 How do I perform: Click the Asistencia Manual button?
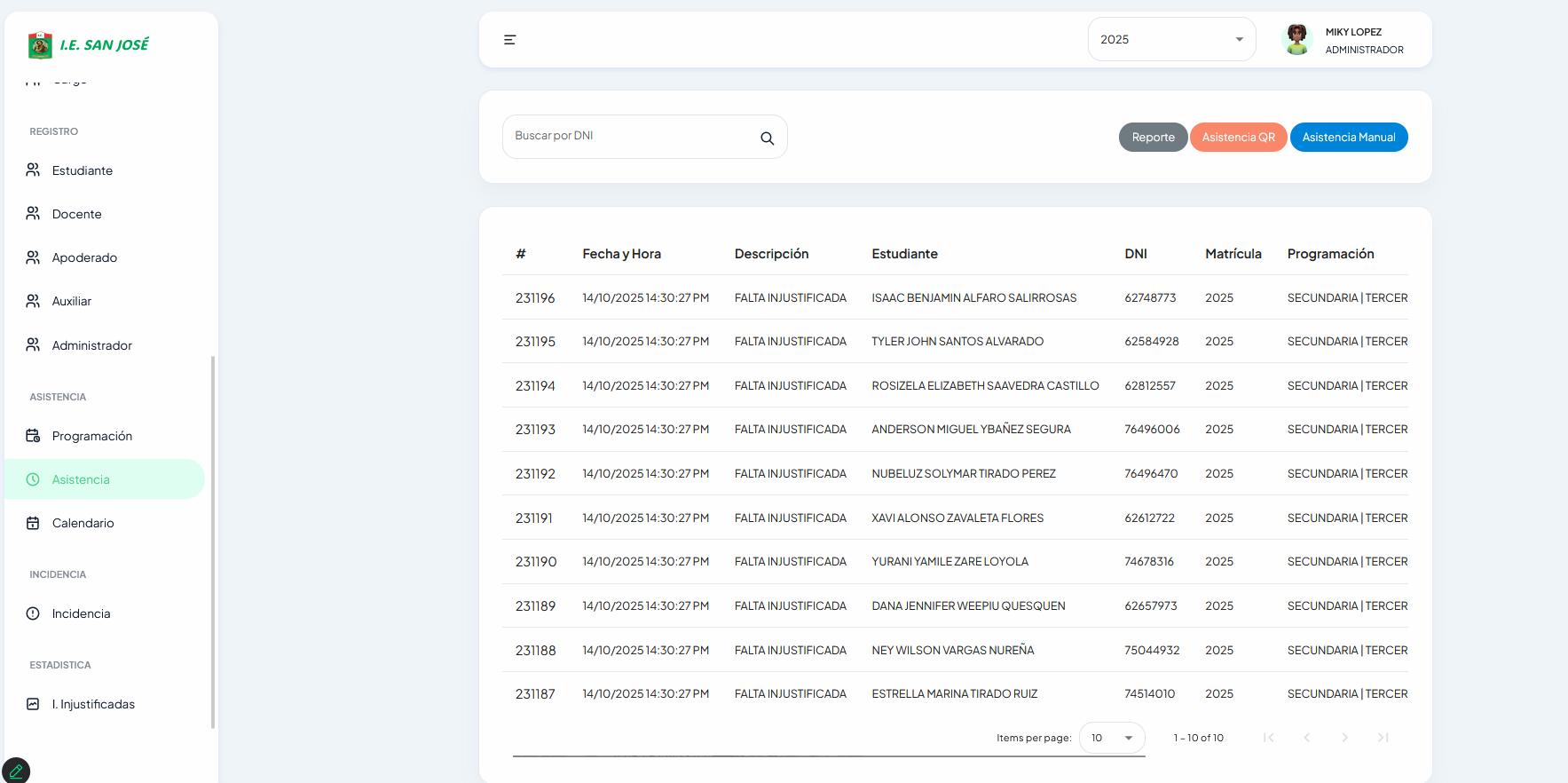tap(1348, 138)
